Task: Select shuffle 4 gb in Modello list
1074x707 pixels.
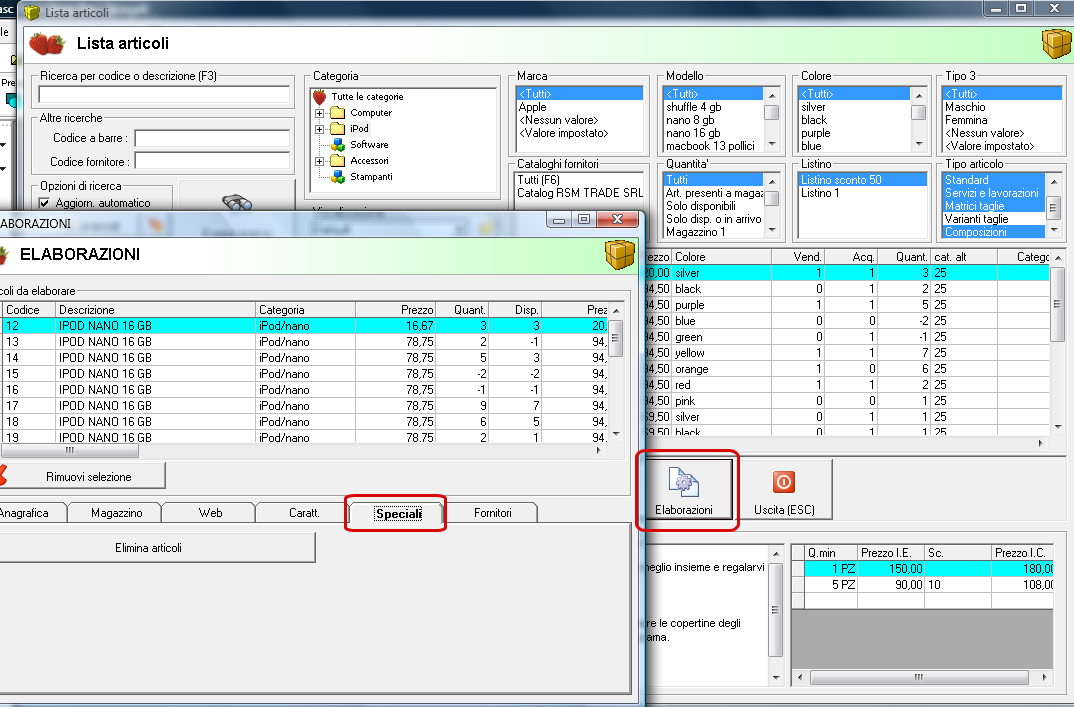Action: tap(713, 107)
